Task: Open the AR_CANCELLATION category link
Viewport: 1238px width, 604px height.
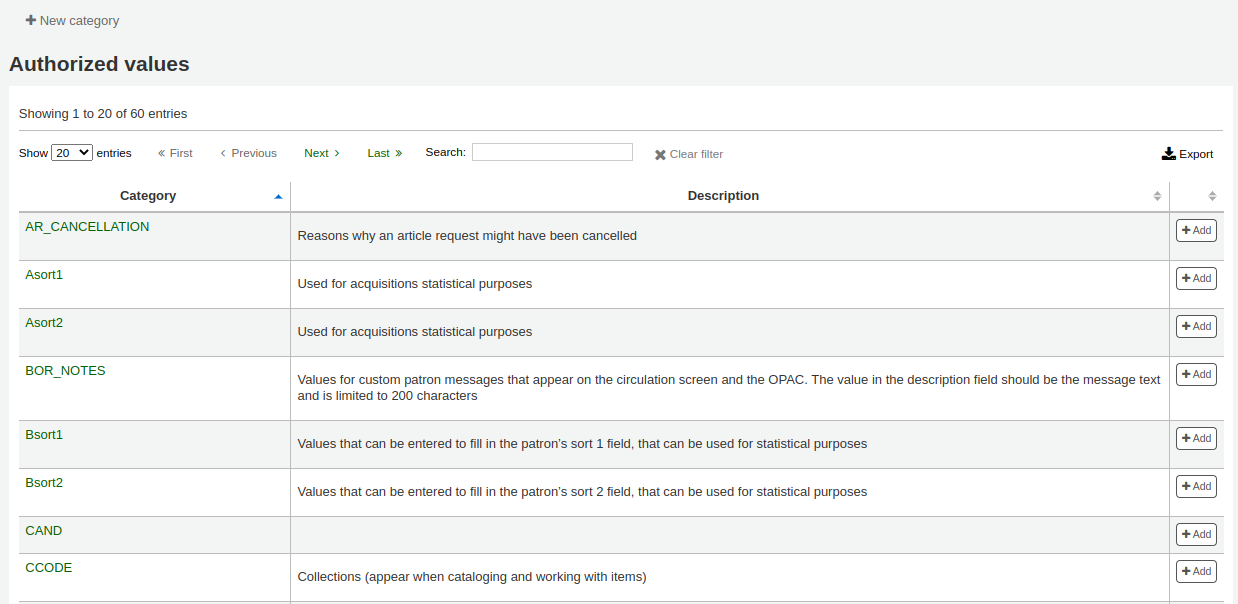Action: click(x=87, y=227)
